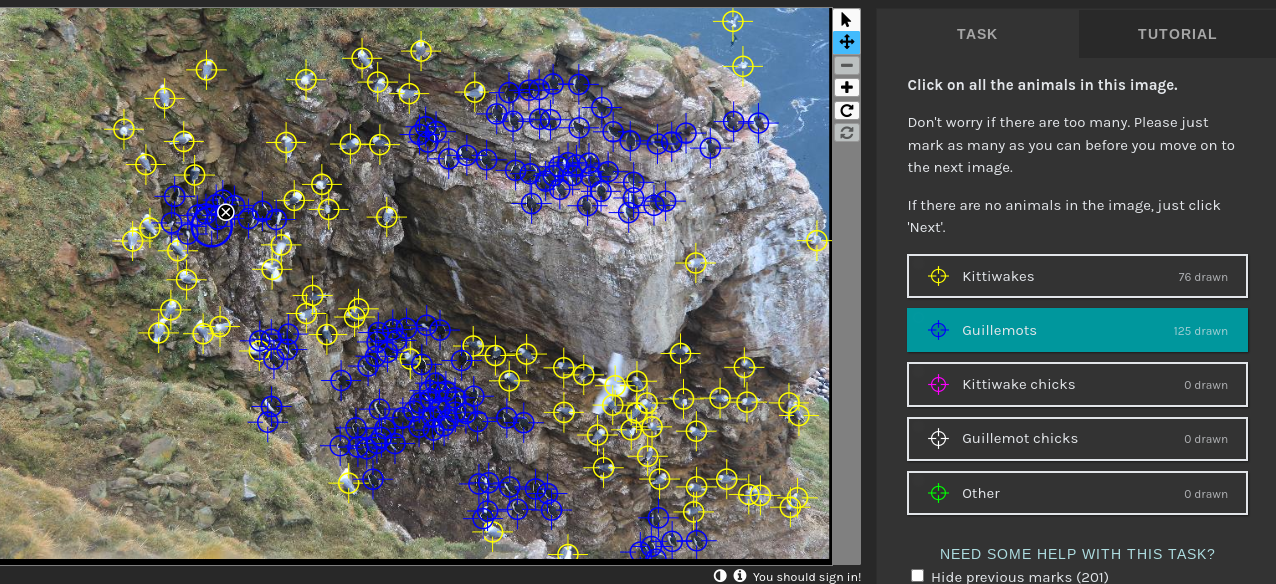
Task: Open the Task tab
Action: (x=977, y=34)
